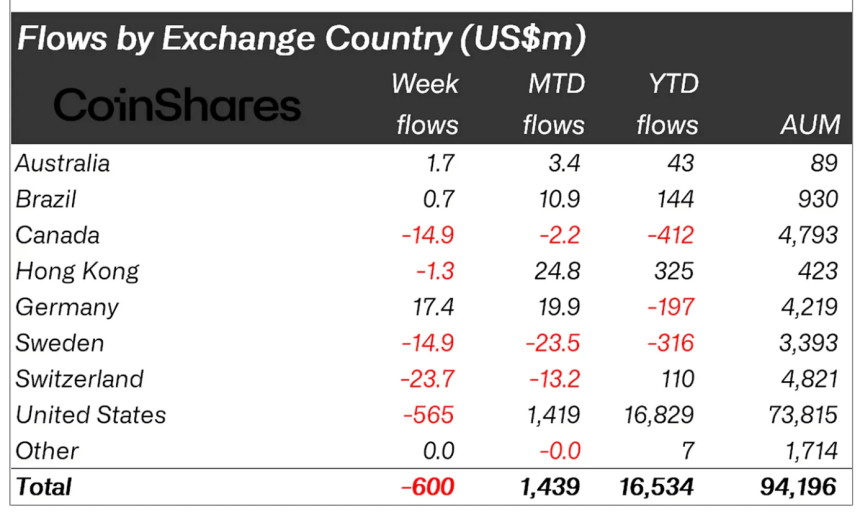Click the CoinShares logo
This screenshot has width=860, height=517.
pos(177,105)
